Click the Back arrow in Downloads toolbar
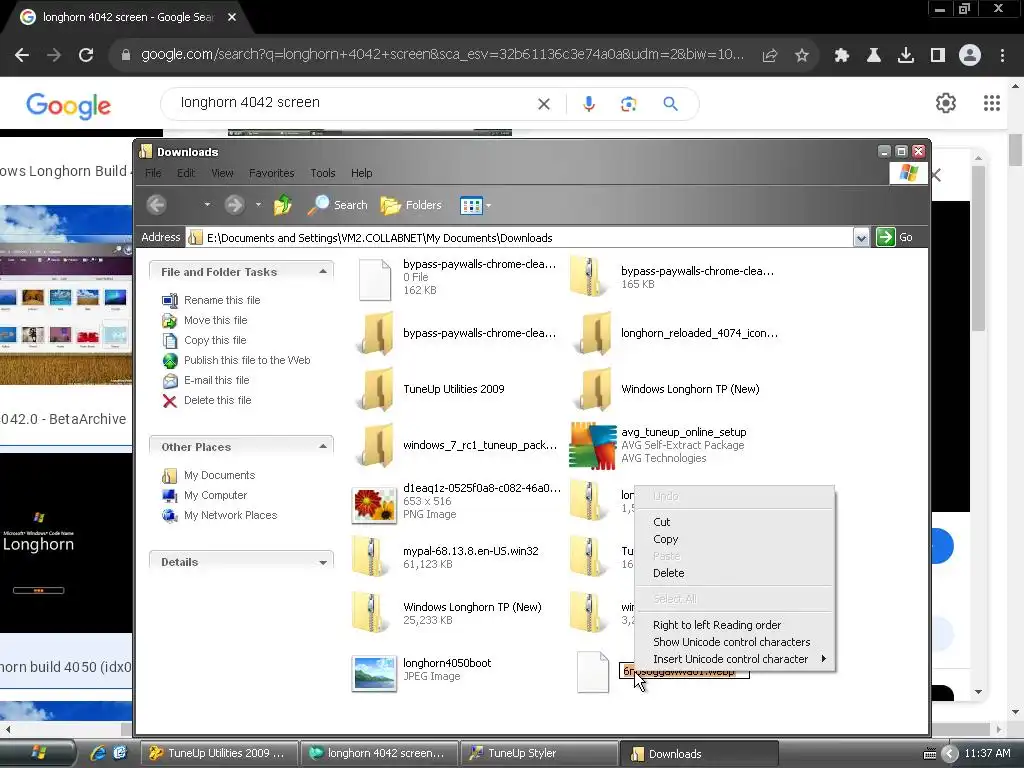This screenshot has width=1024, height=768. (156, 205)
